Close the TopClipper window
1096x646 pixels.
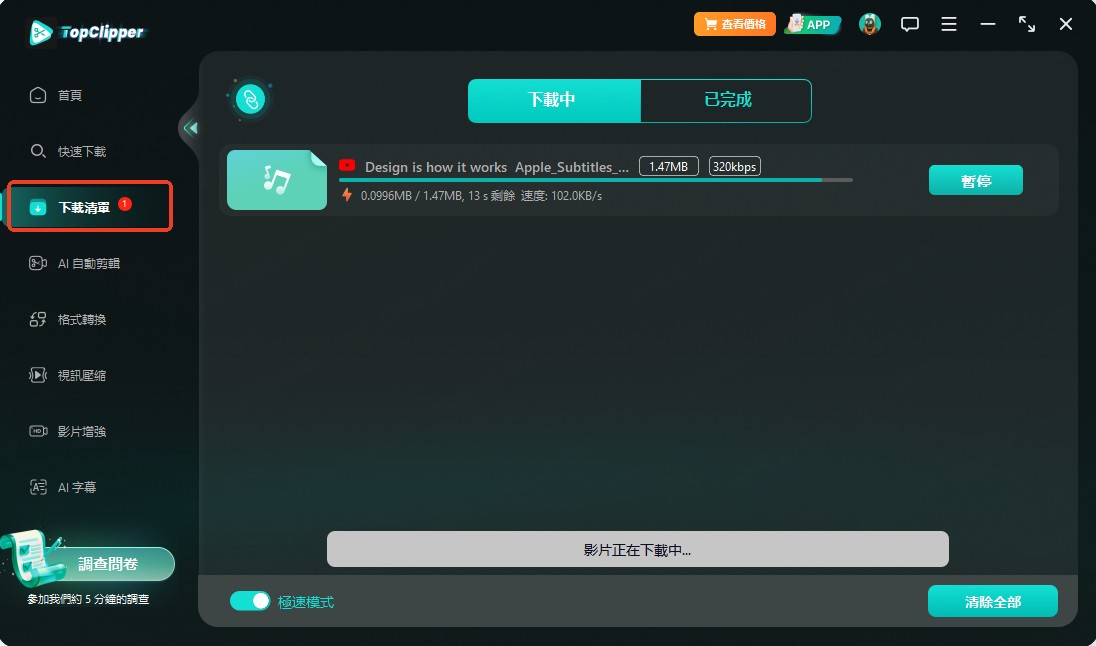tap(1066, 24)
